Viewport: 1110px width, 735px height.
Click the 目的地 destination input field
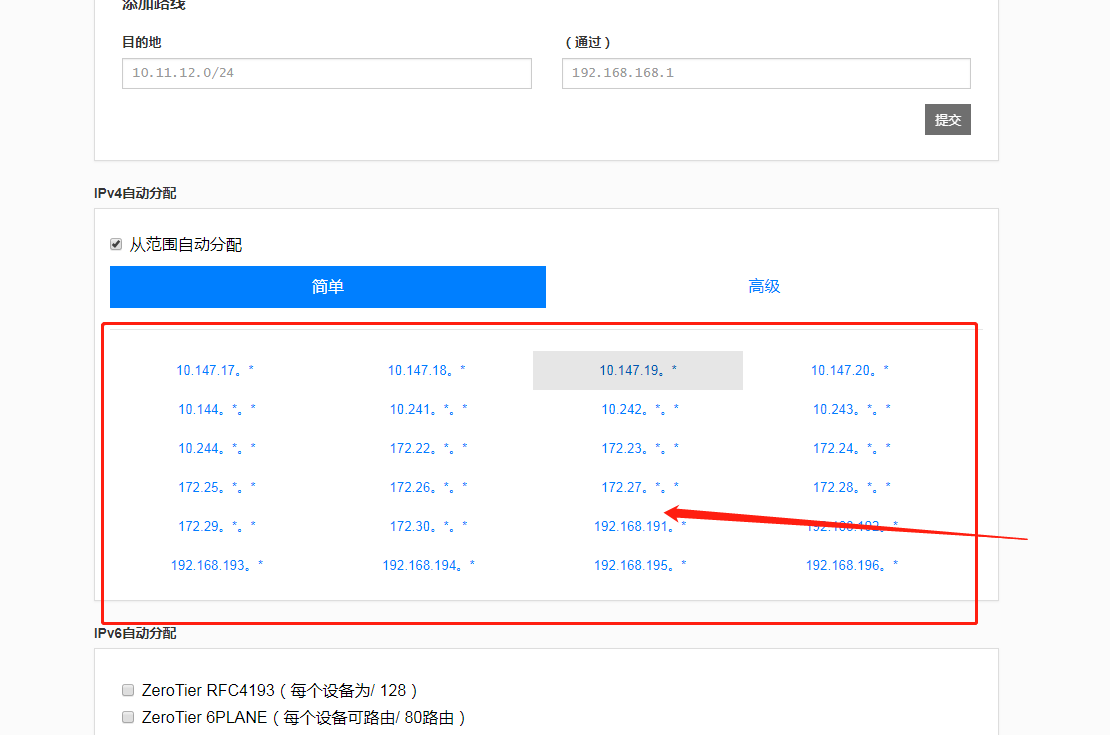(326, 73)
